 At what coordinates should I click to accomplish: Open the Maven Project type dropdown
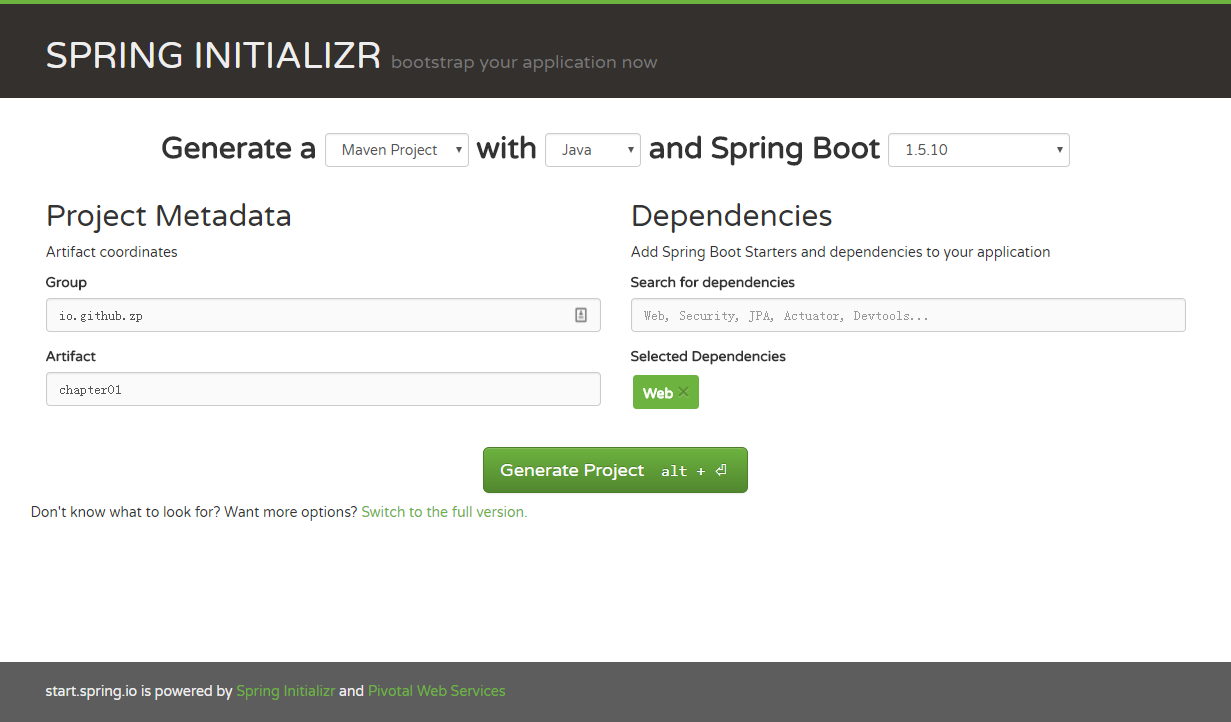click(x=397, y=150)
